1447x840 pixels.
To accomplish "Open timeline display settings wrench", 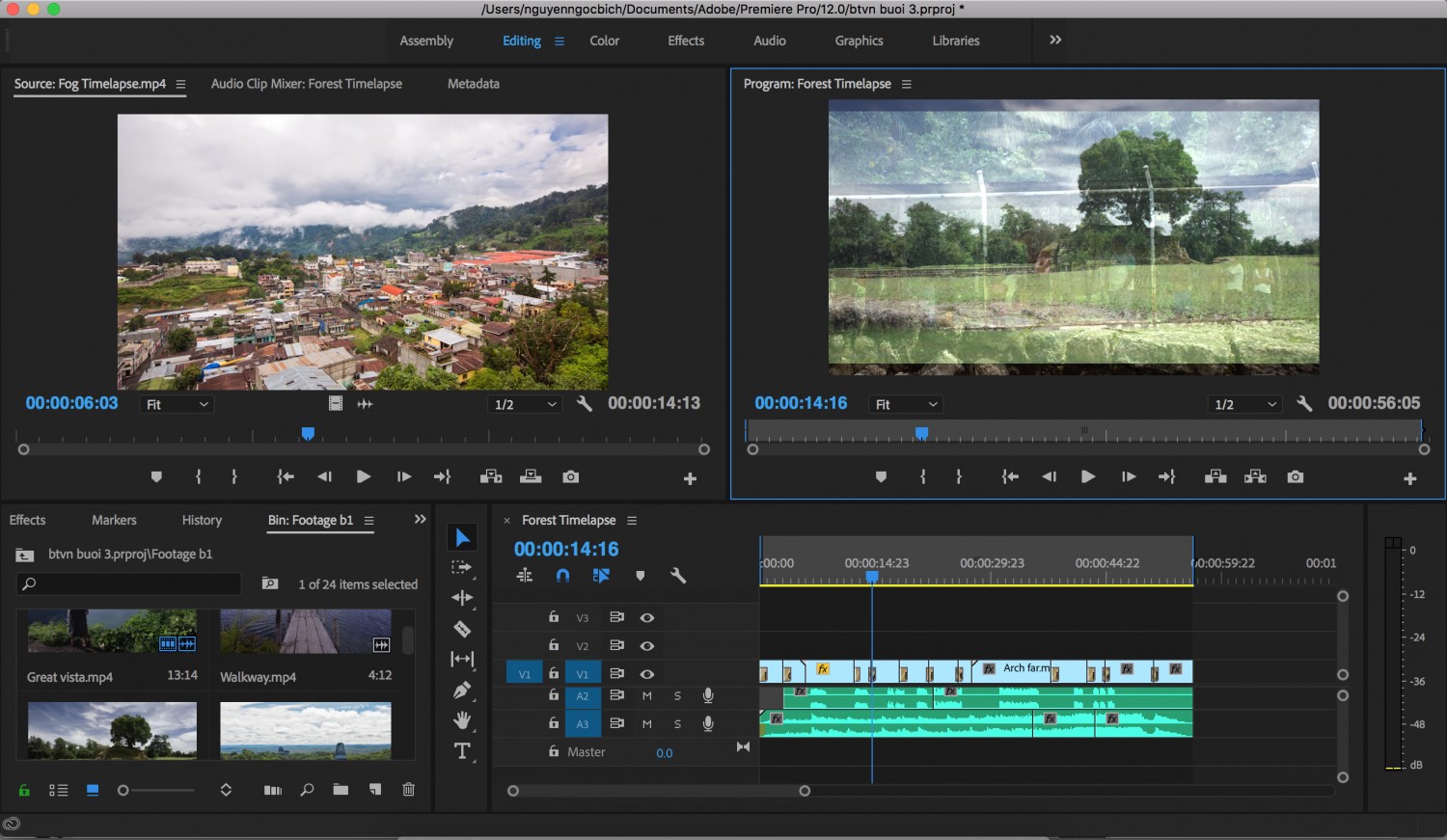I will pyautogui.click(x=678, y=576).
